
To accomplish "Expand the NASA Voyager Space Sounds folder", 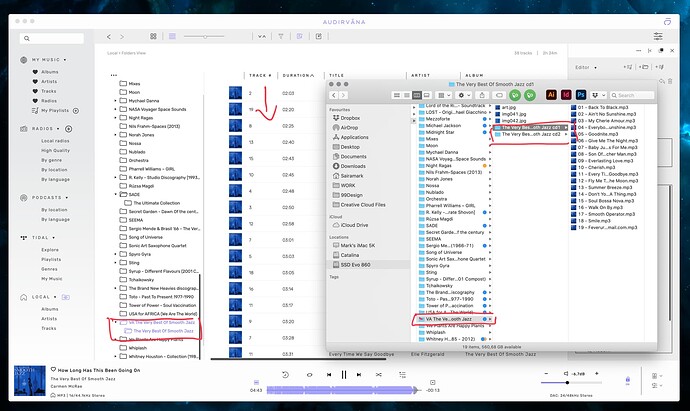I will coord(116,110).
